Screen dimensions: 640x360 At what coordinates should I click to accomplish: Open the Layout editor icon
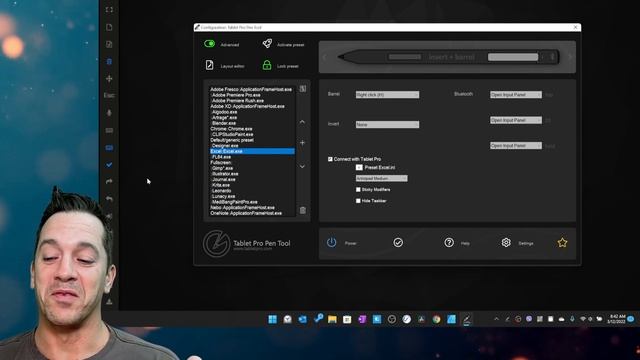coord(209,65)
